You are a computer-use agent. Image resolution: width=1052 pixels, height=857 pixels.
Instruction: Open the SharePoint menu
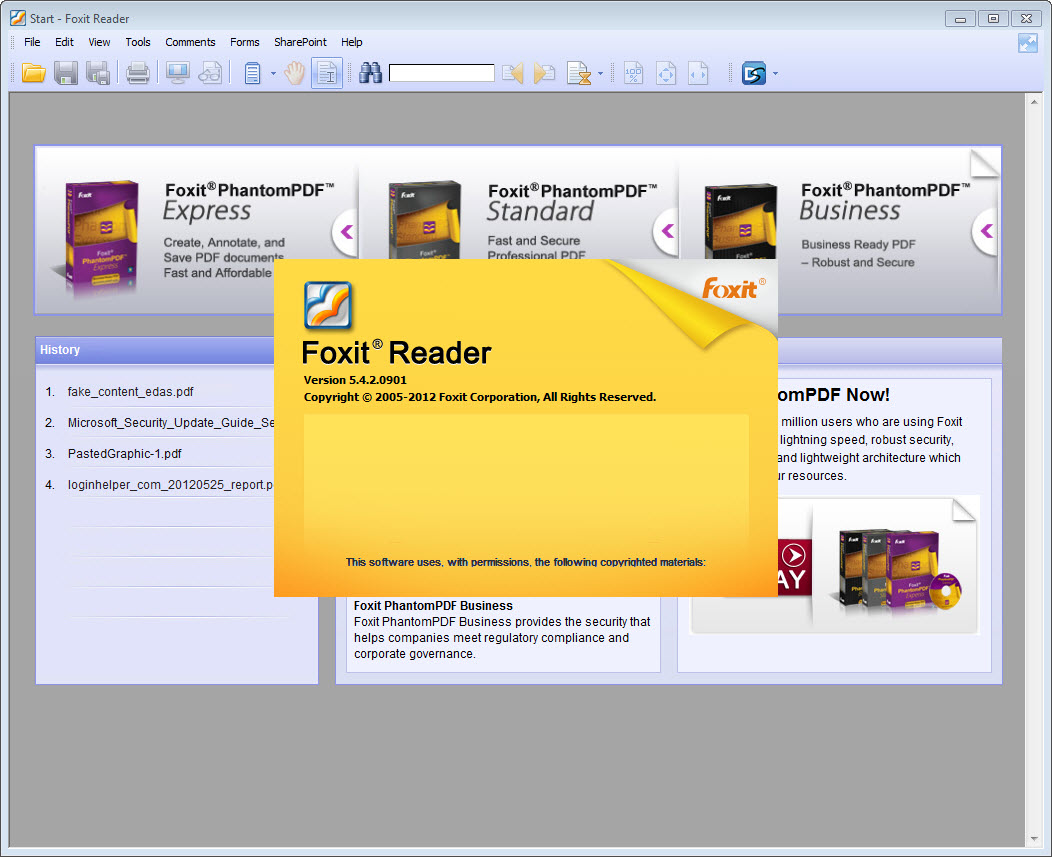pos(300,42)
